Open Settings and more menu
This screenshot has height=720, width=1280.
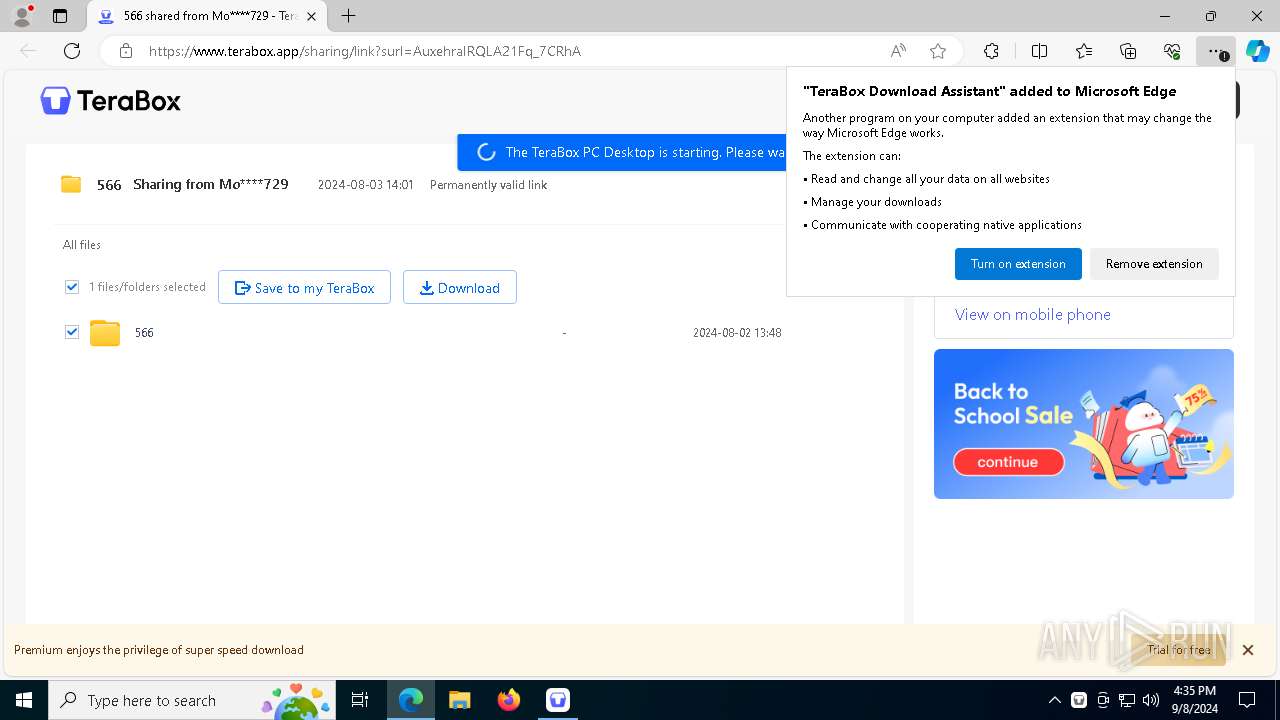pos(1215,51)
